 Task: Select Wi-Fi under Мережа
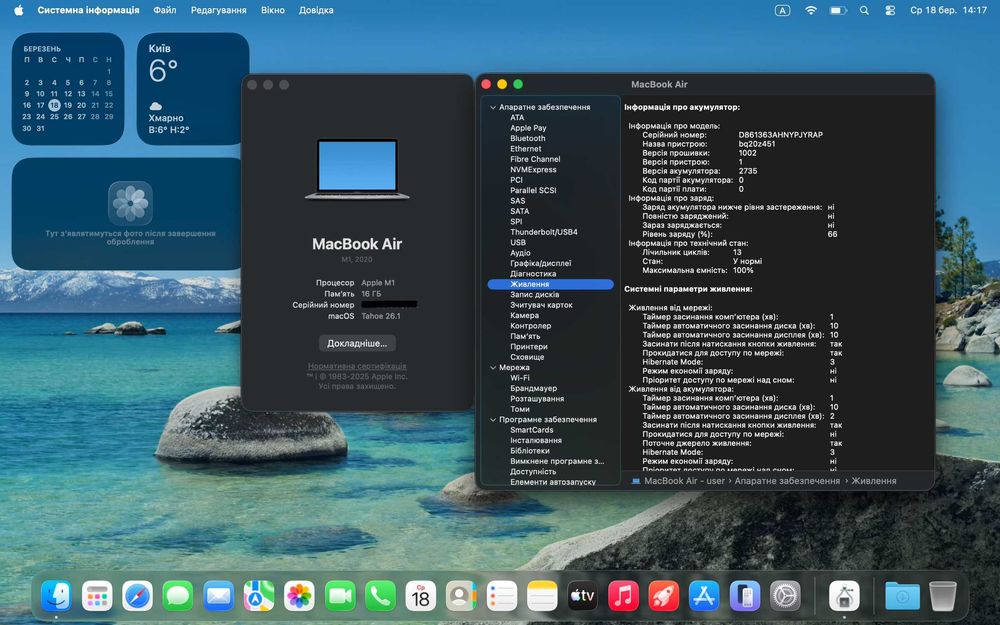[520, 378]
